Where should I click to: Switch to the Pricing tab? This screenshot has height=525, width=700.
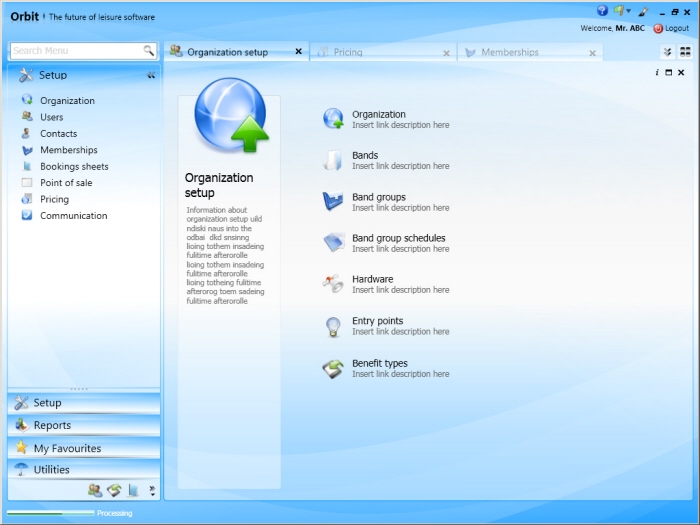348,52
